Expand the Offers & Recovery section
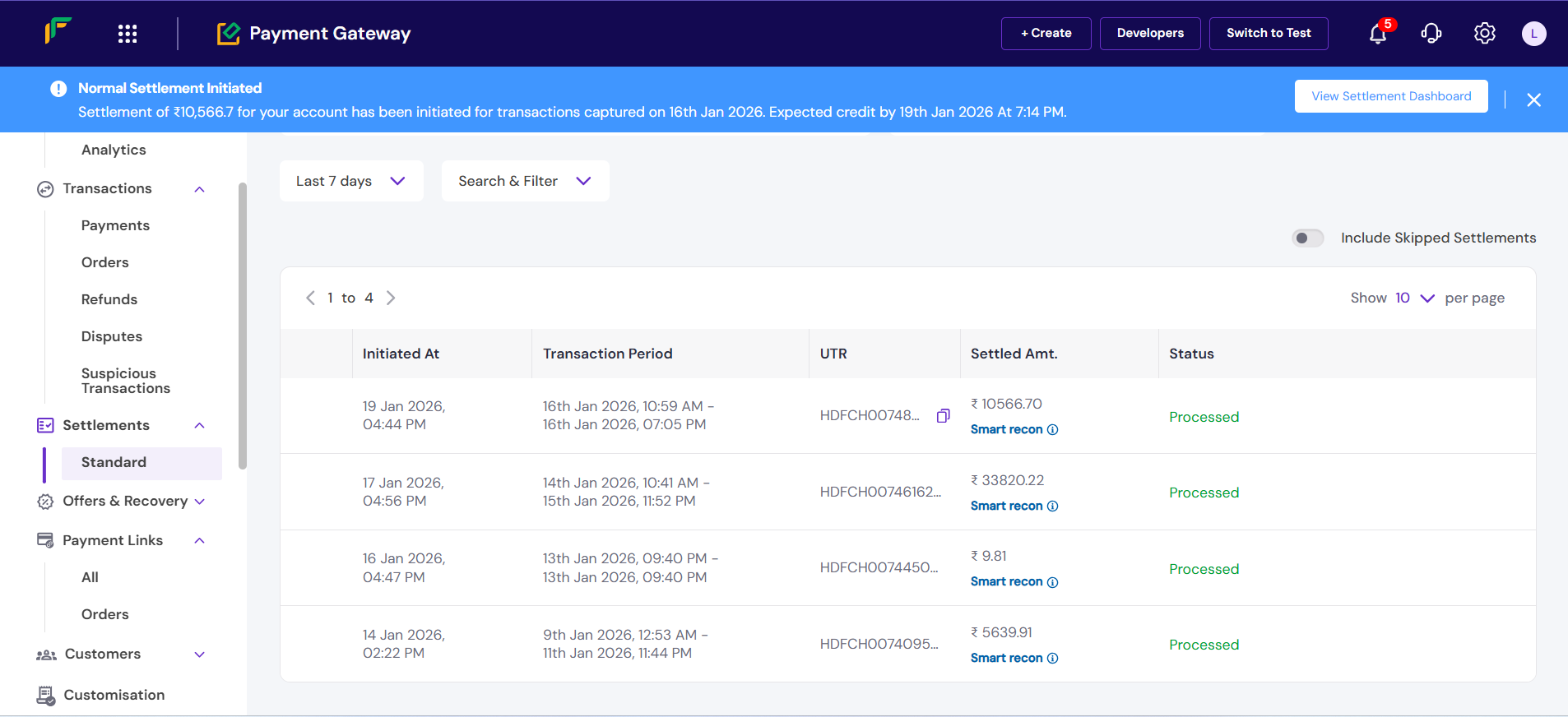Viewport: 1568px width, 717px height. 199,502
